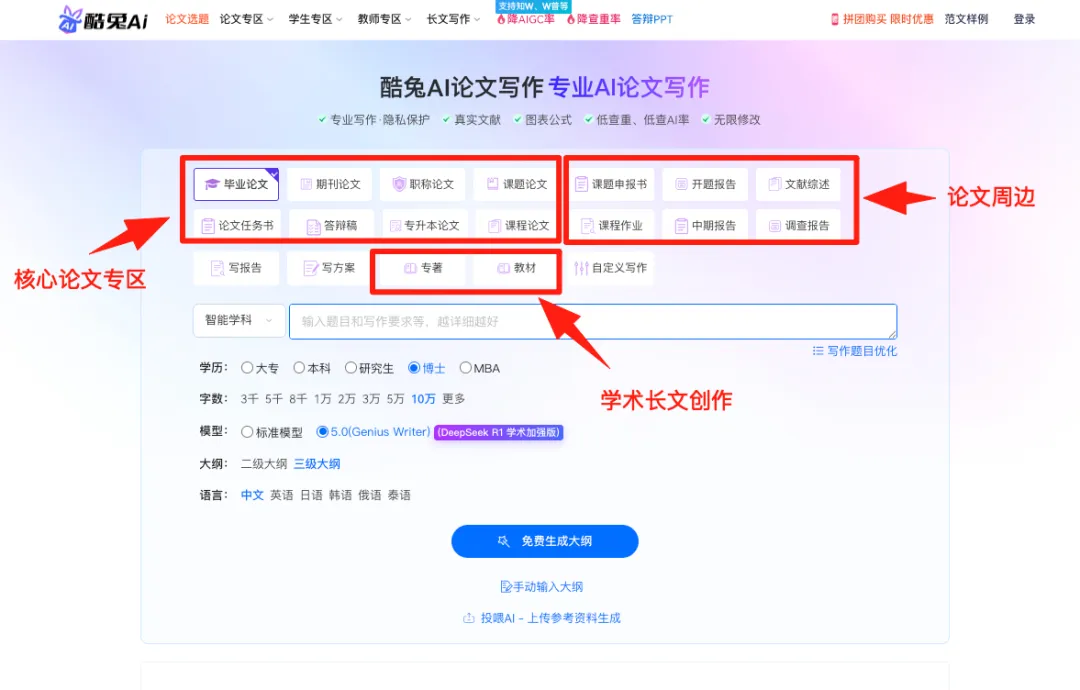Choose the 期刊论文 type icon
Screen dimensions: 1080x690
pos(306,184)
